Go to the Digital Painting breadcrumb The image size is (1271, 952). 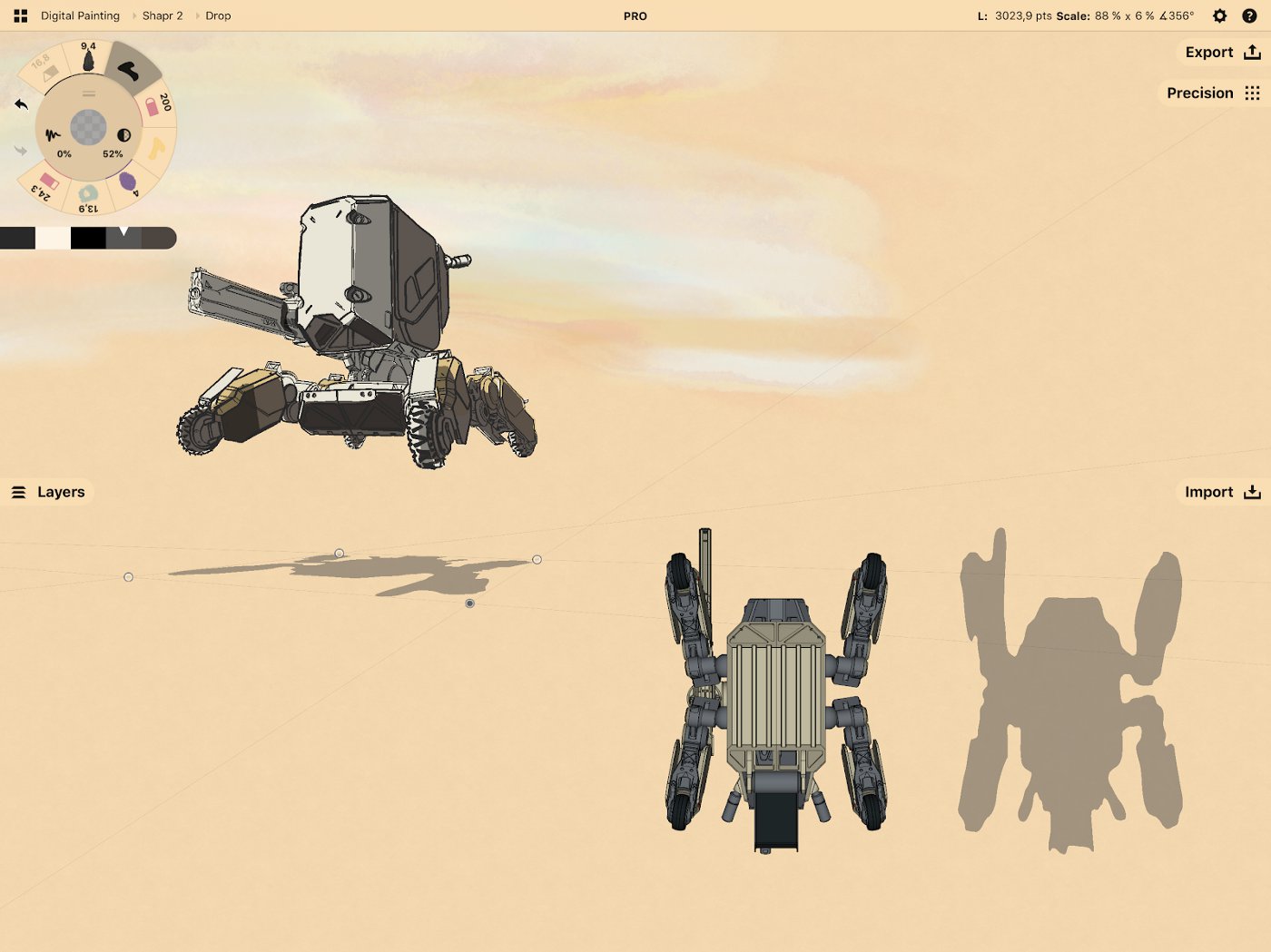pos(80,16)
